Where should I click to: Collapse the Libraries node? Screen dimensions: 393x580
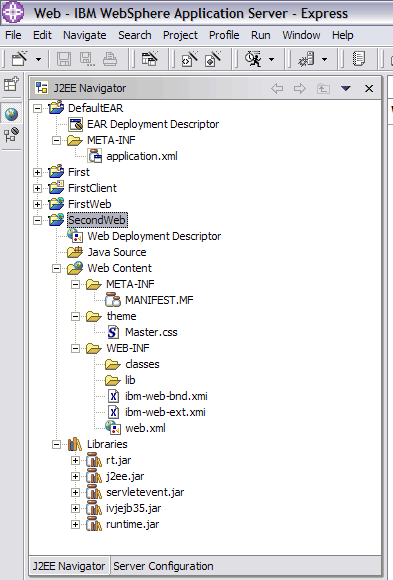coord(56,444)
